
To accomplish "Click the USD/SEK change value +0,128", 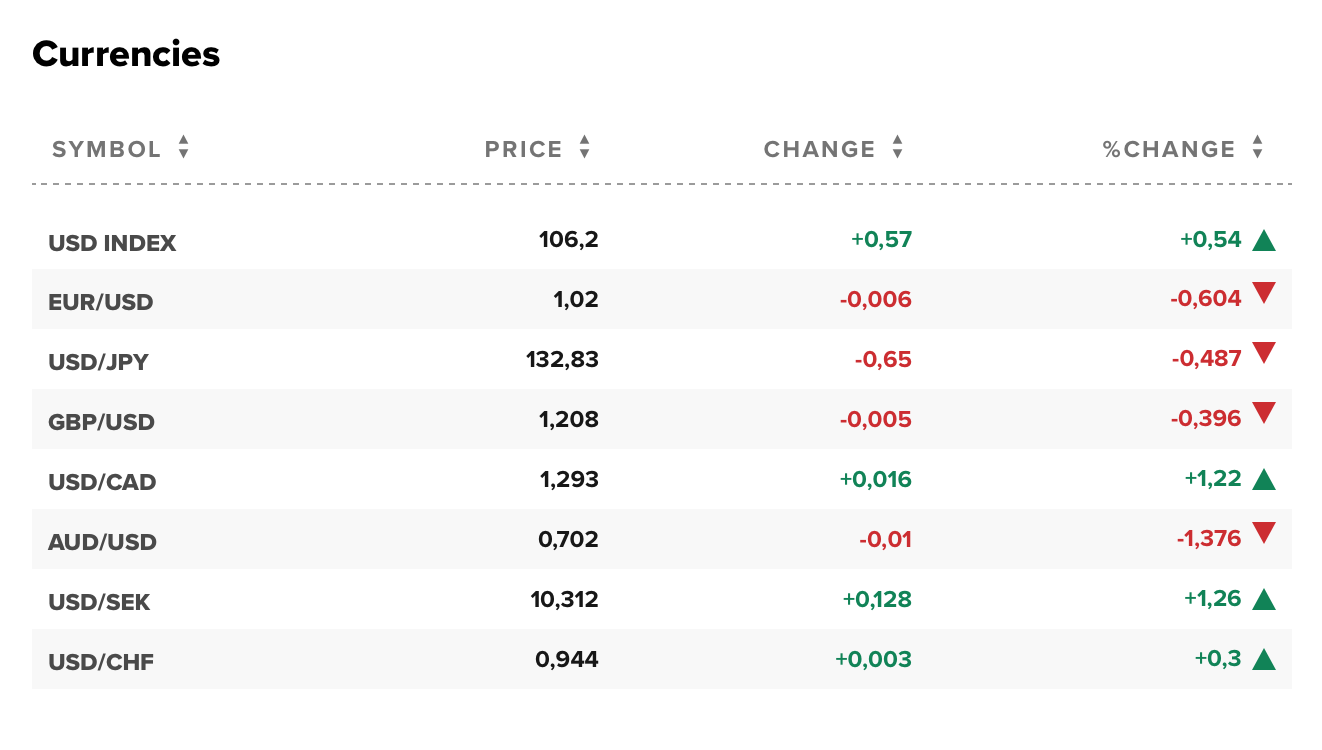I will click(x=877, y=599).
